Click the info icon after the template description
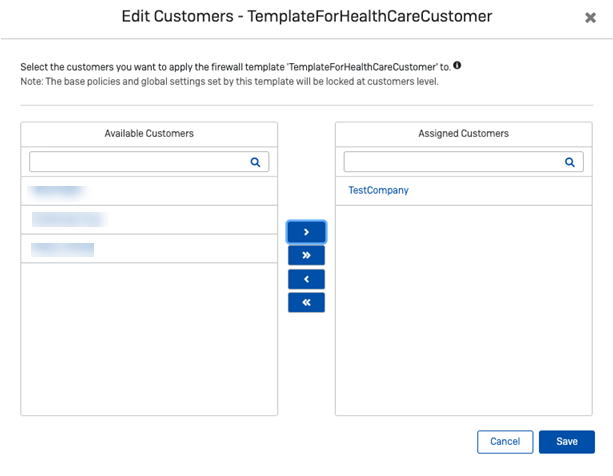The width and height of the screenshot is (613, 476). pyautogui.click(x=457, y=65)
